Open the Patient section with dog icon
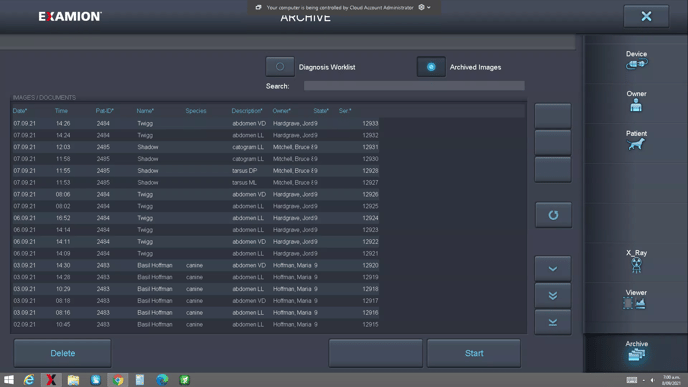The image size is (688, 387). click(x=636, y=140)
